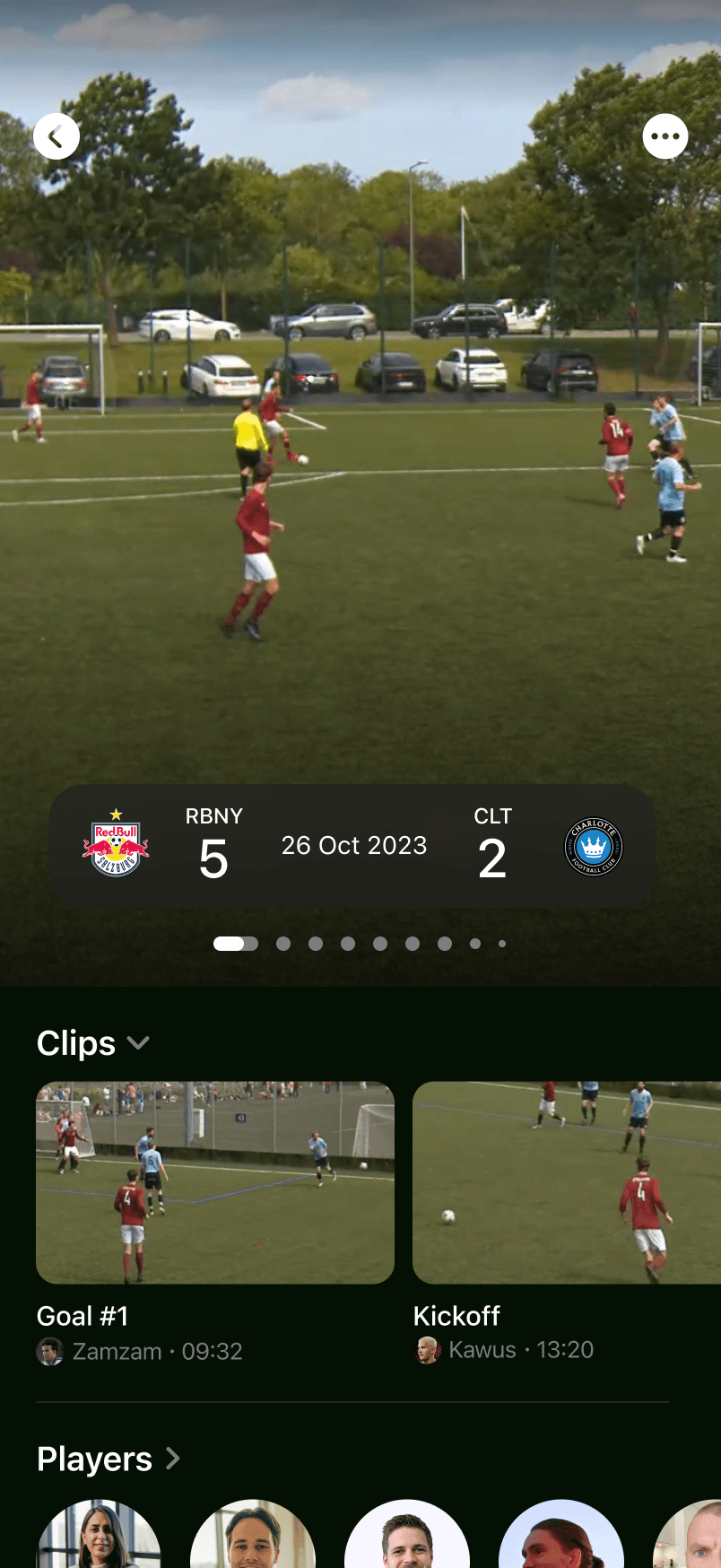
Task: Open the first player profile photo
Action: (99, 1535)
